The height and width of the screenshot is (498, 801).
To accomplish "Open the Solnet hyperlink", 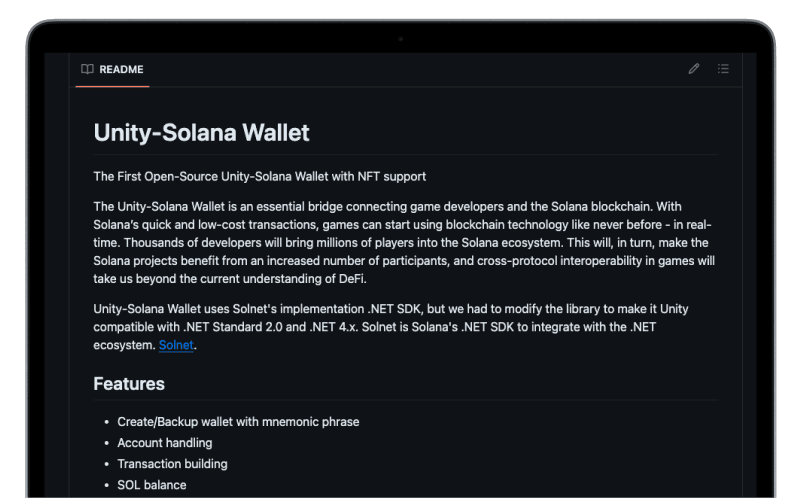I will coord(176,345).
